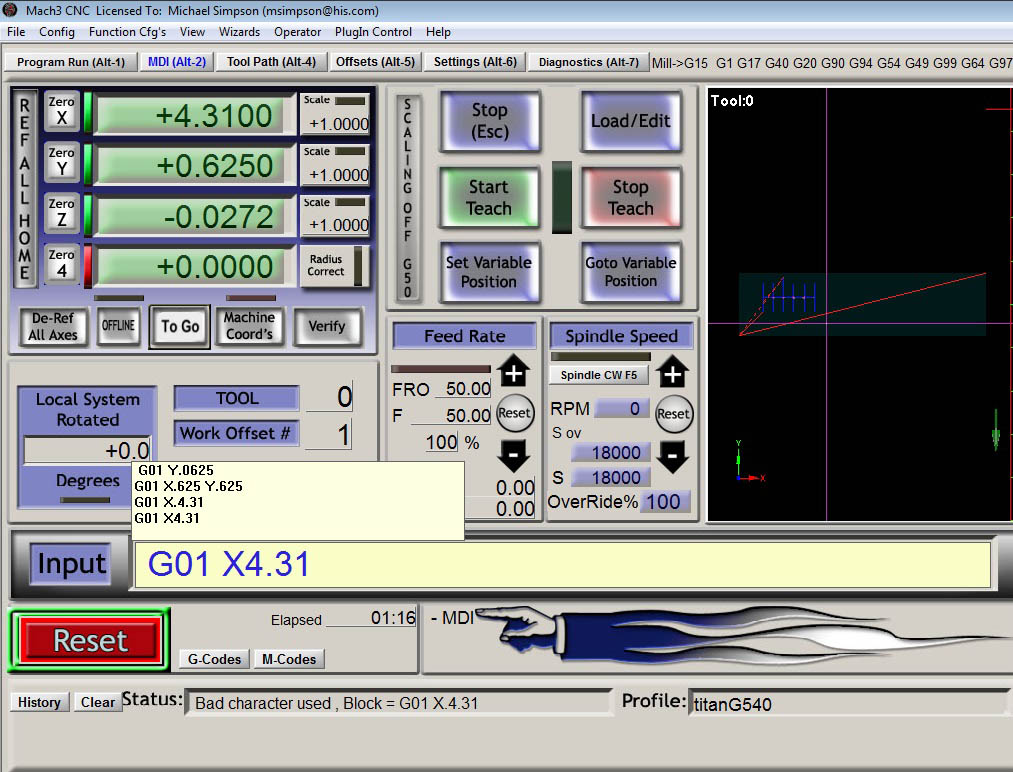The image size is (1013, 772).
Task: Select history entry G01 X.625 Y.625
Action: pyautogui.click(x=189, y=486)
